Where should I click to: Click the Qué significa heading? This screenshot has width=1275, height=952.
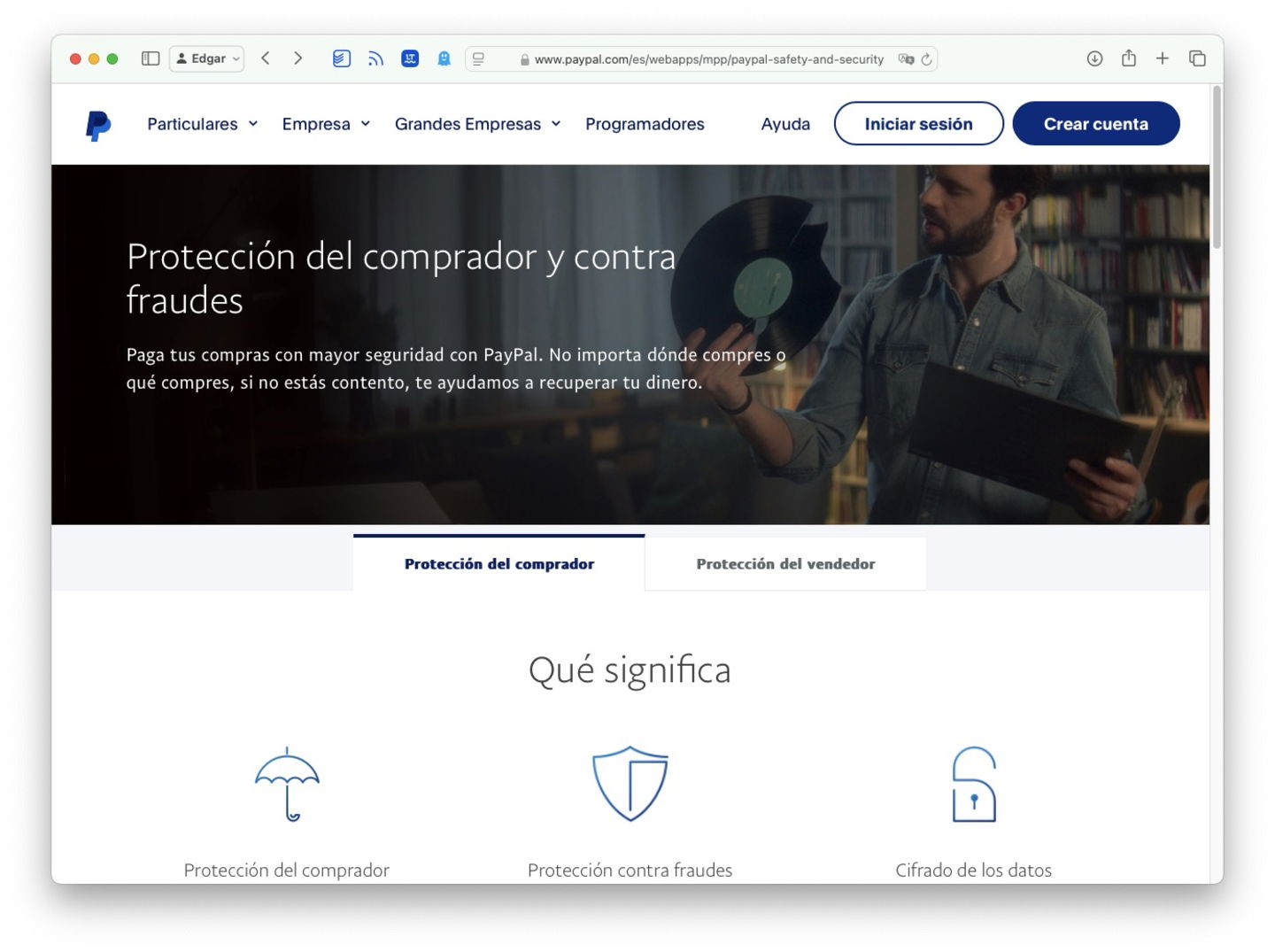(630, 670)
